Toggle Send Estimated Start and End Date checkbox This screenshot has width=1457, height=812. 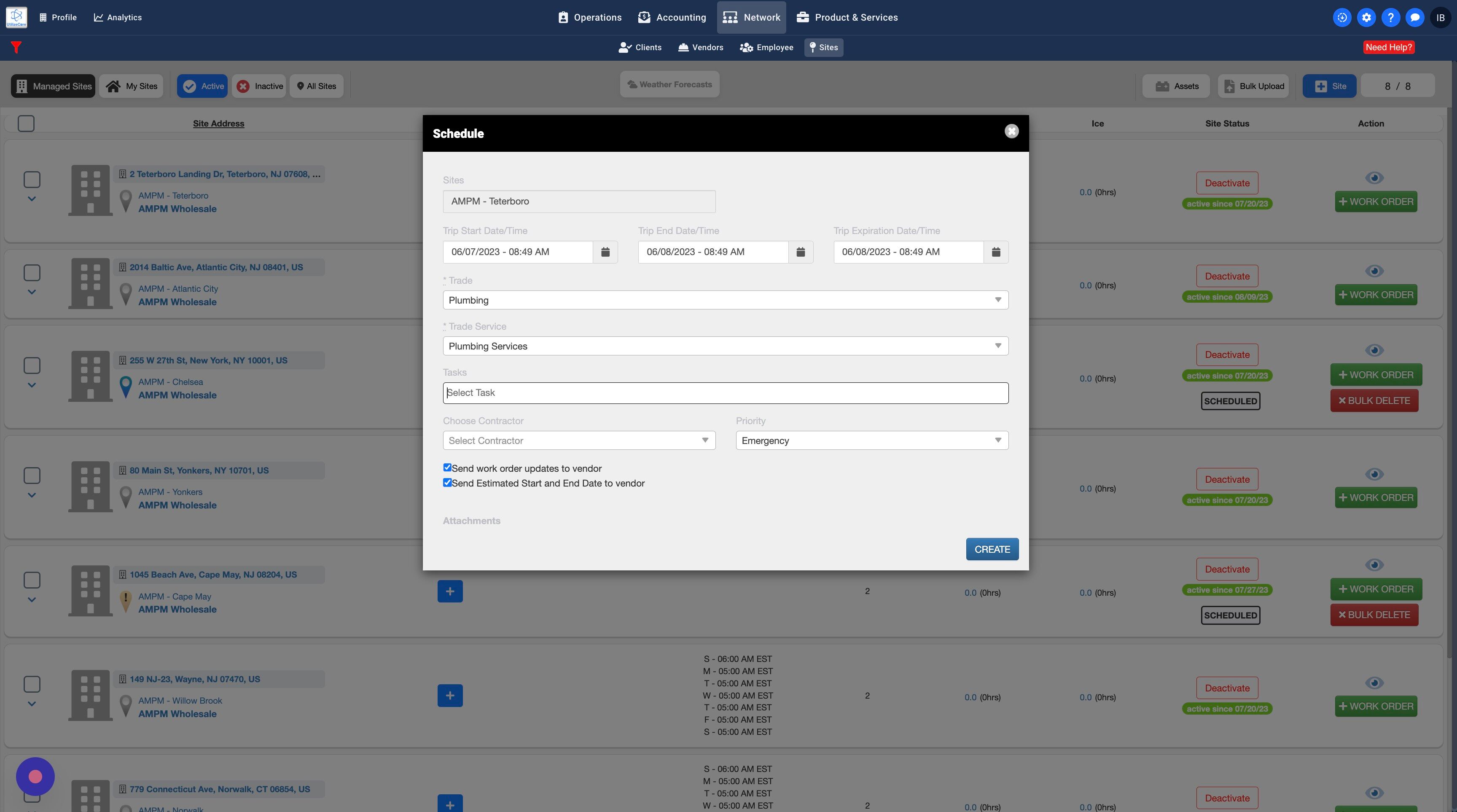(x=447, y=482)
